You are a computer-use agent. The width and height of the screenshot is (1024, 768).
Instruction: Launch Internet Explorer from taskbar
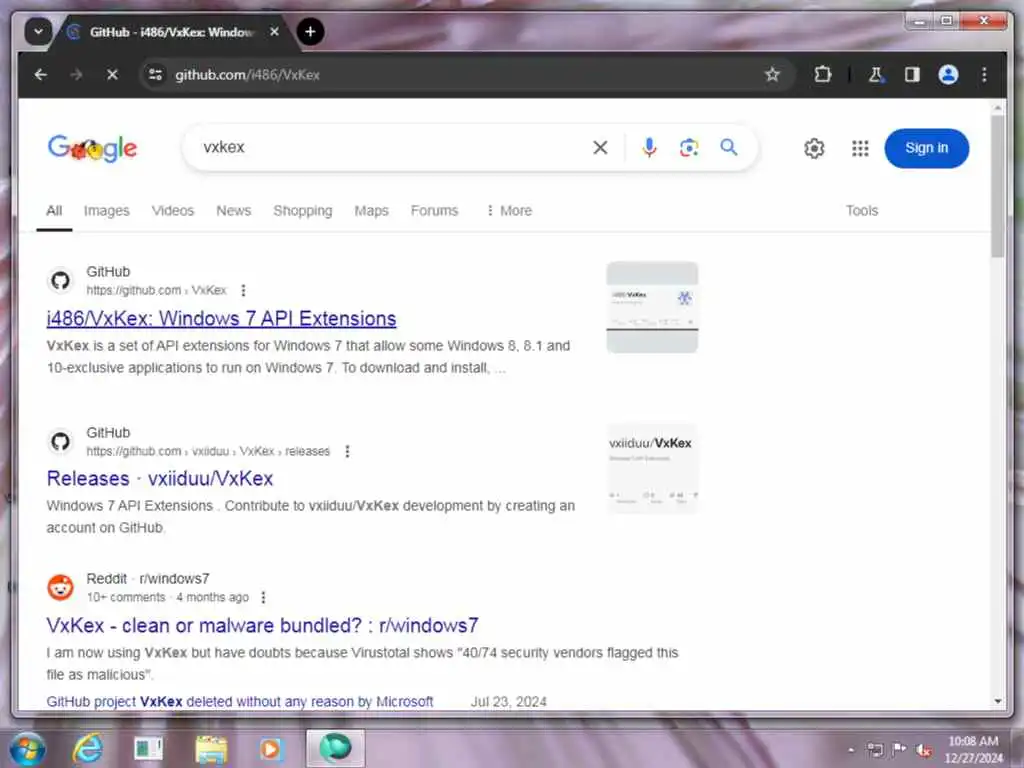88,748
